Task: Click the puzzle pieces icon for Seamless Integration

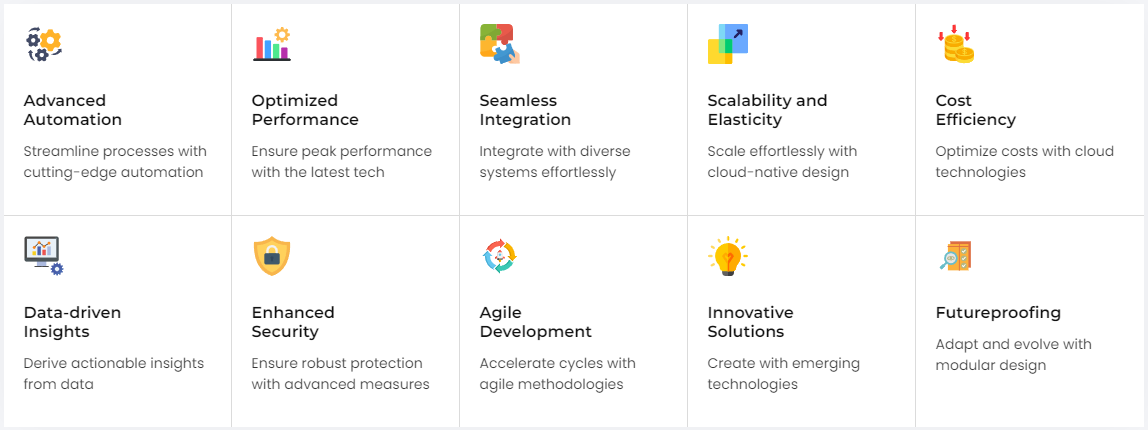Action: pos(499,44)
